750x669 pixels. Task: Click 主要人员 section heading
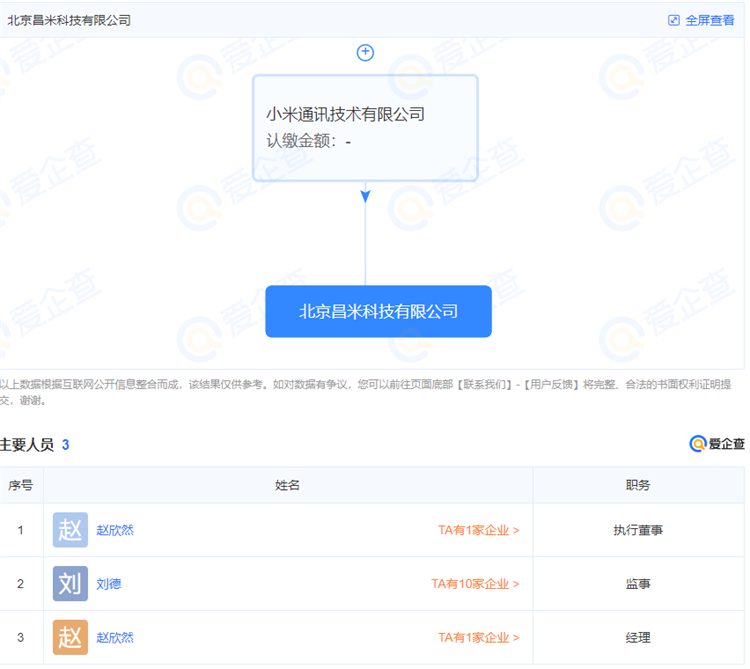pyautogui.click(x=27, y=445)
